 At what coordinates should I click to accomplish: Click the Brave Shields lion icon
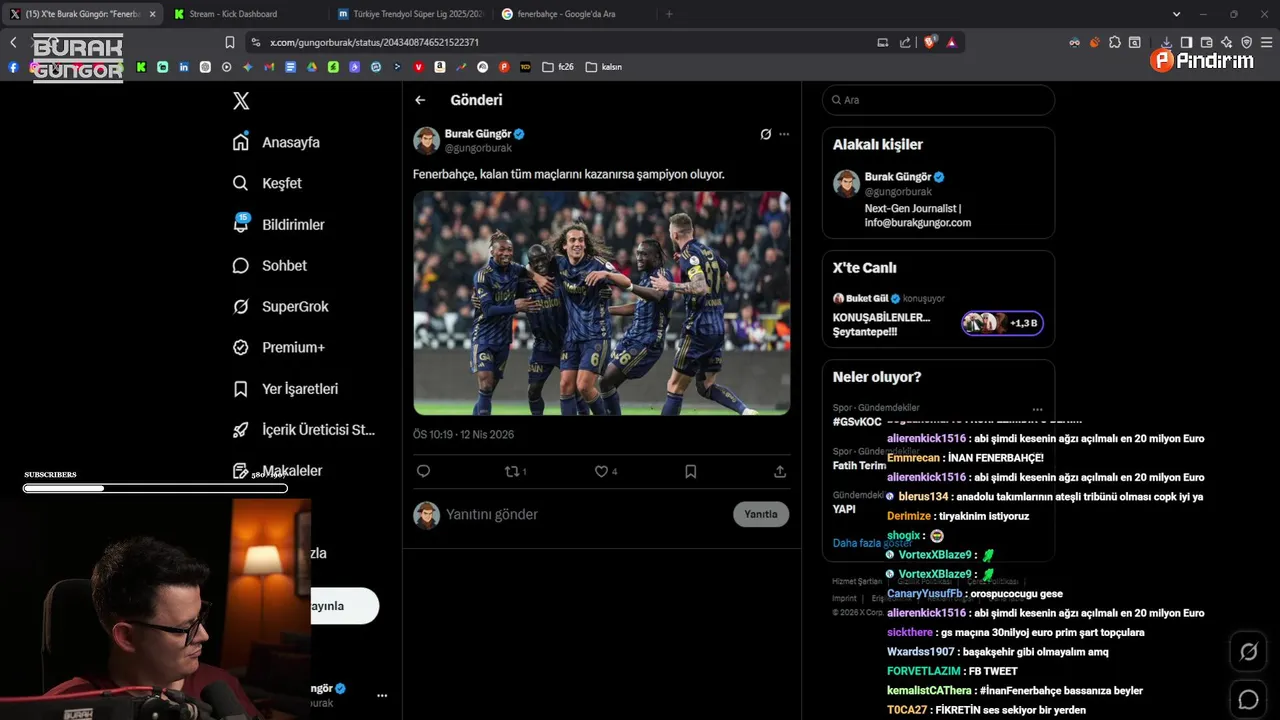[x=930, y=42]
